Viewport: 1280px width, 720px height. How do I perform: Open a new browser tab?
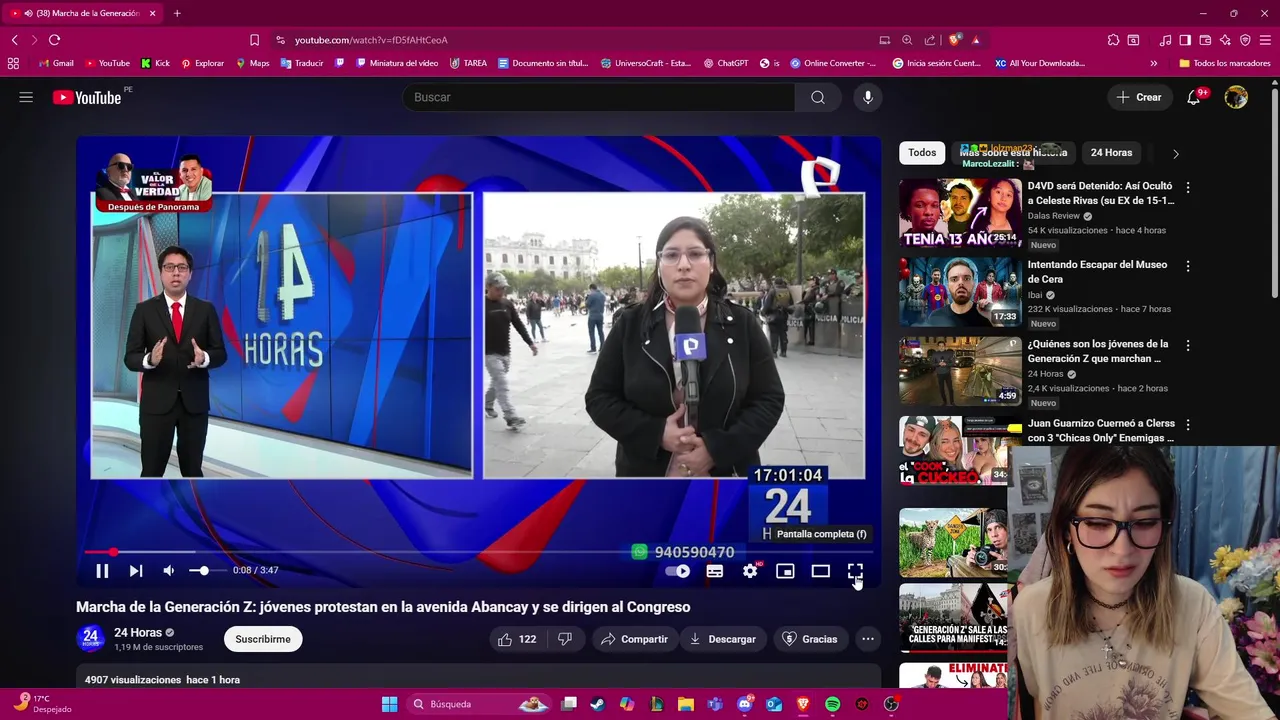177,13
